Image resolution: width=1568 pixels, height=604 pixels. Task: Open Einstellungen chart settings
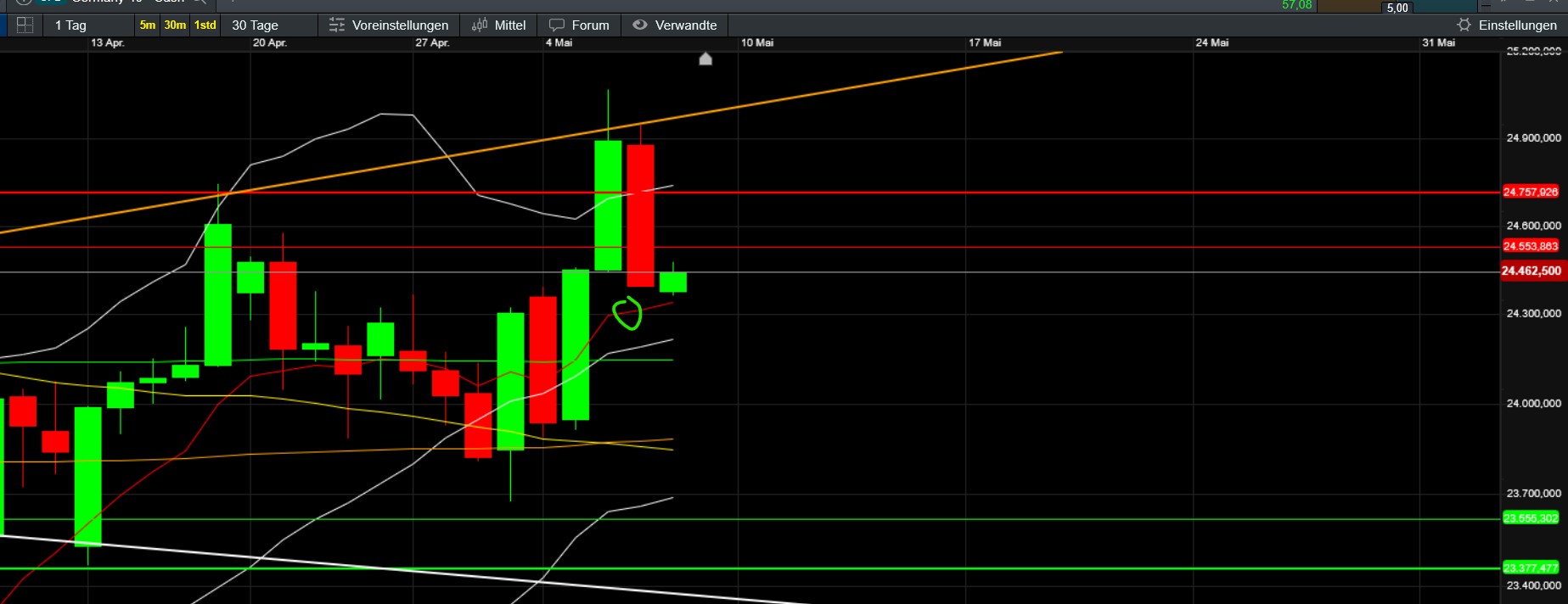tap(1508, 25)
